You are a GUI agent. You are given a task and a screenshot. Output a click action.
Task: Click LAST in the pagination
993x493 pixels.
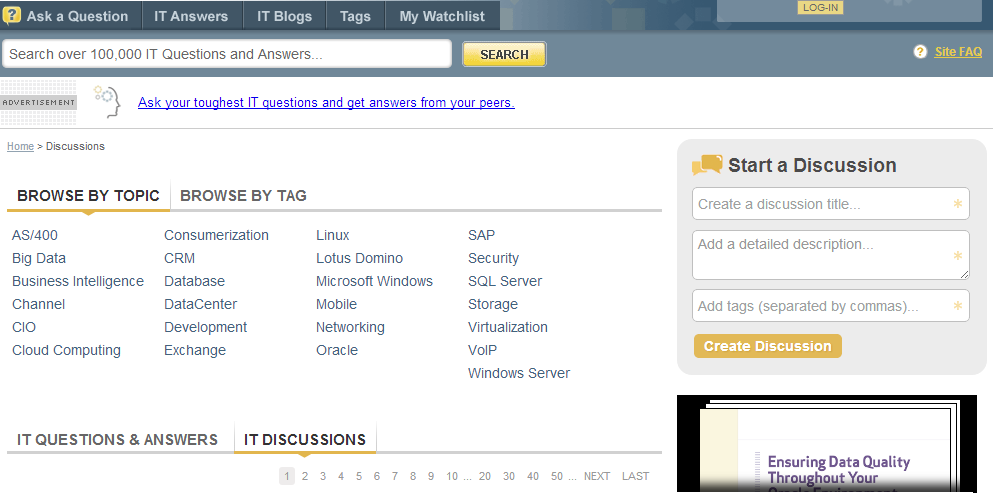(x=635, y=476)
